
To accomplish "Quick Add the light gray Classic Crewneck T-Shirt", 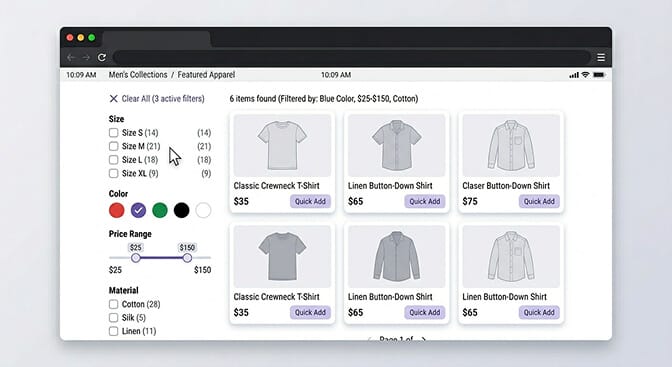I will (310, 202).
